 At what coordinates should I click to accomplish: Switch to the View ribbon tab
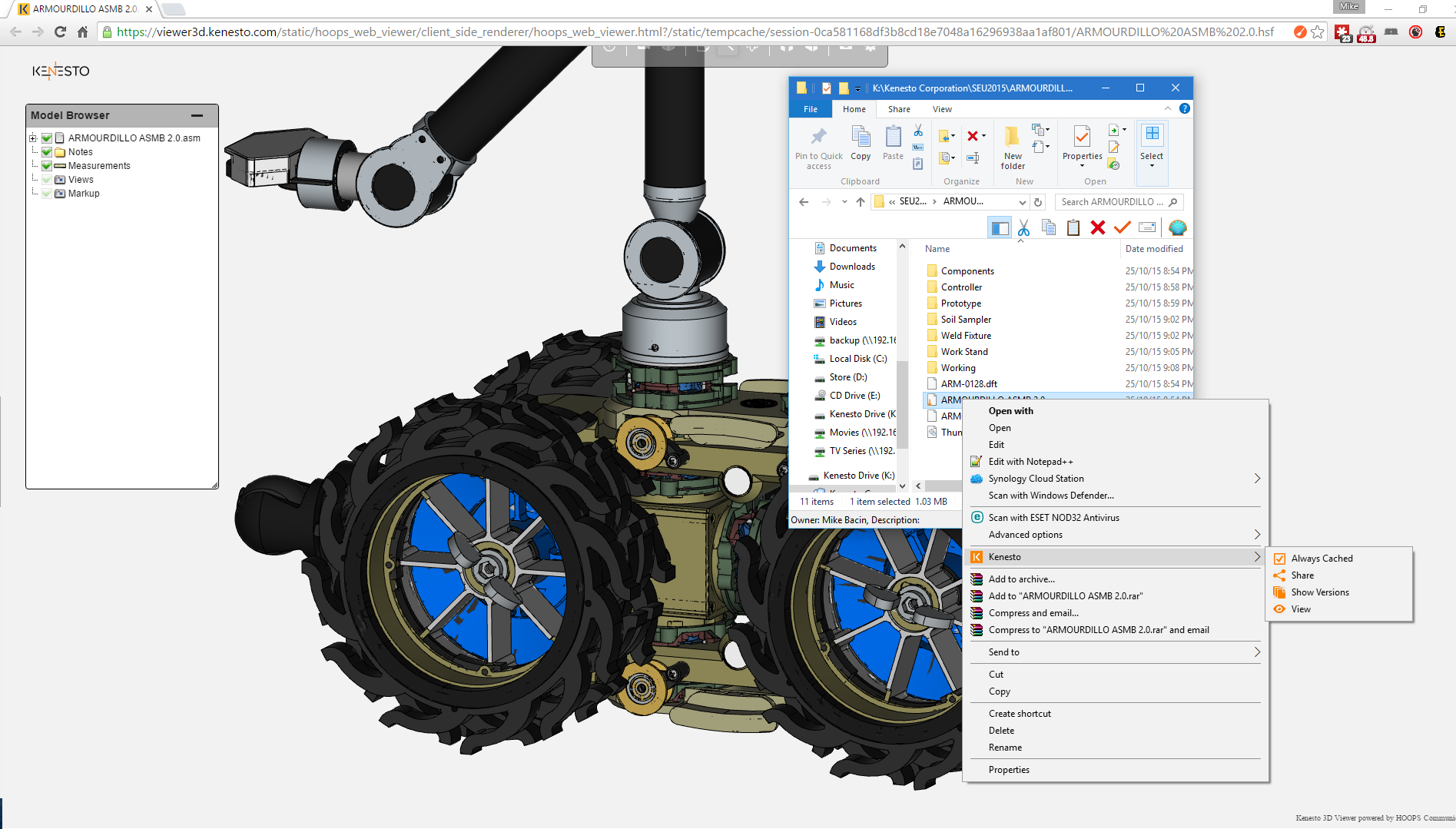(942, 109)
